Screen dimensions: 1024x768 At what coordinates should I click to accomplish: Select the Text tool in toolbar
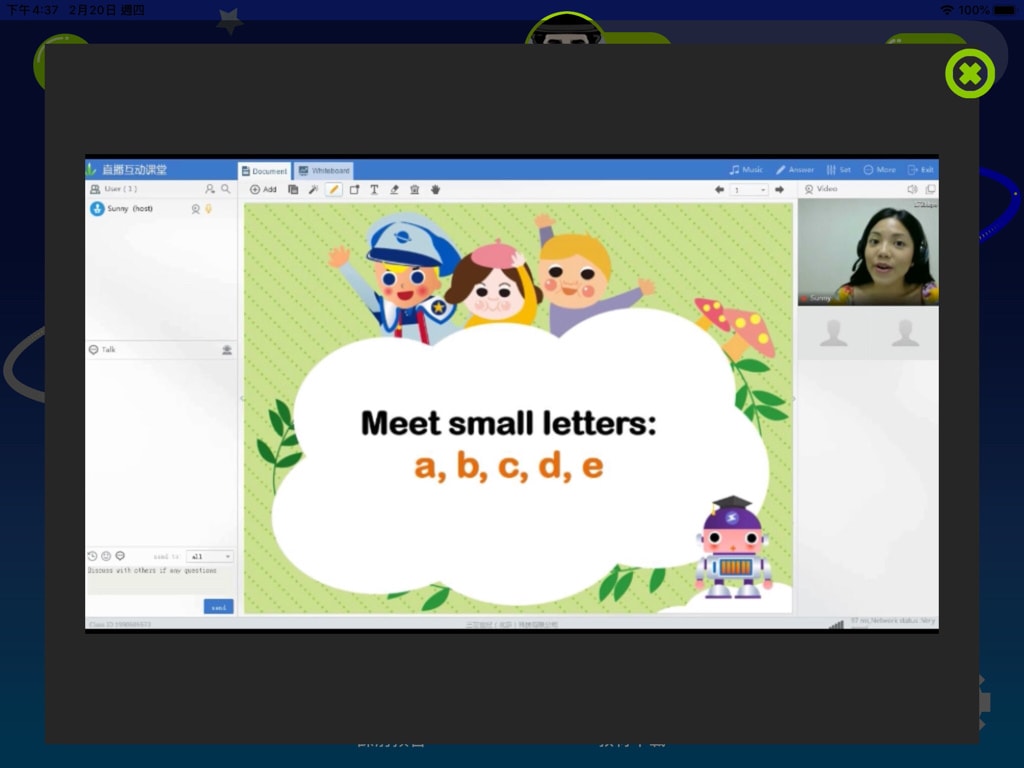(x=374, y=189)
